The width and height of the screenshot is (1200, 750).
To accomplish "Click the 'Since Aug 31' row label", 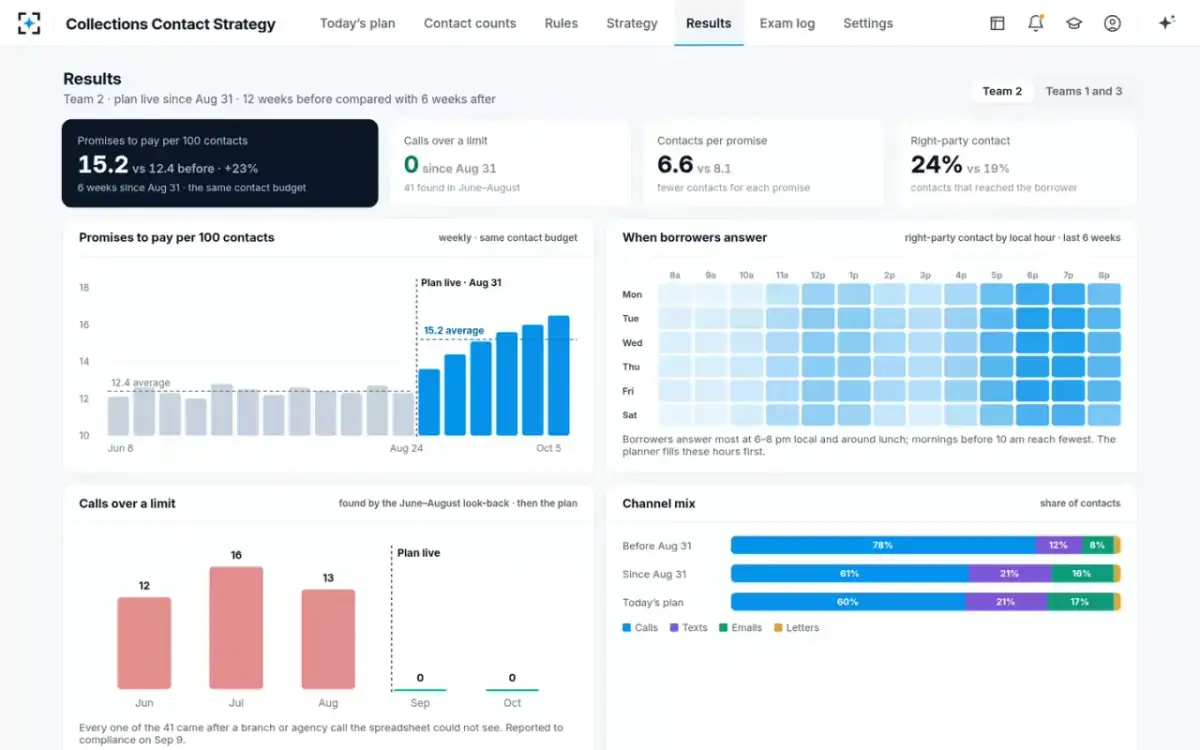I will (x=654, y=574).
